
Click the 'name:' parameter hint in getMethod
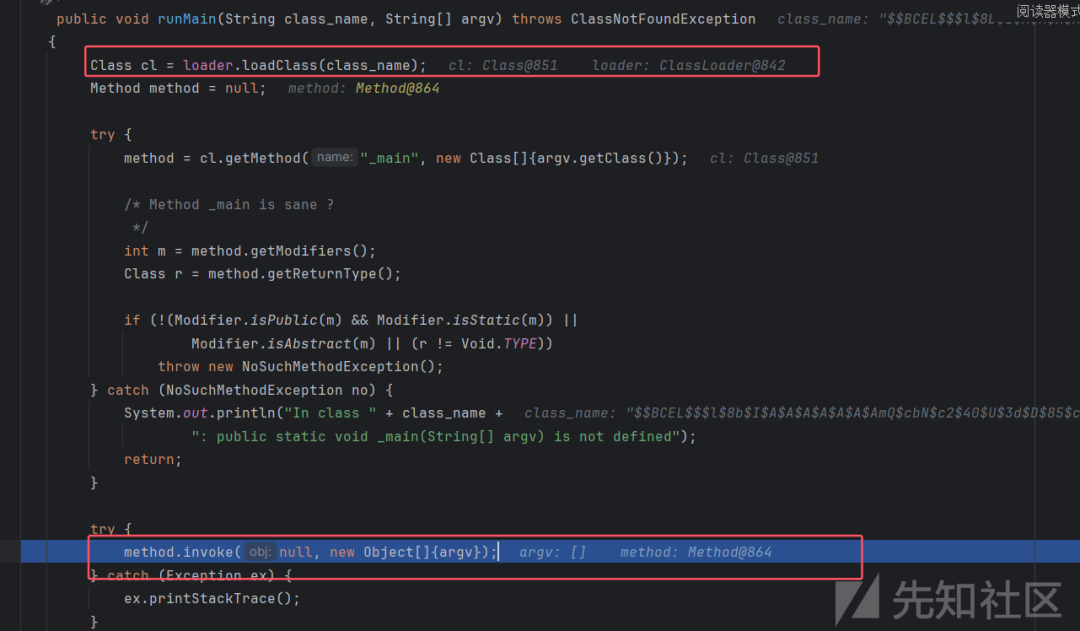coord(334,157)
